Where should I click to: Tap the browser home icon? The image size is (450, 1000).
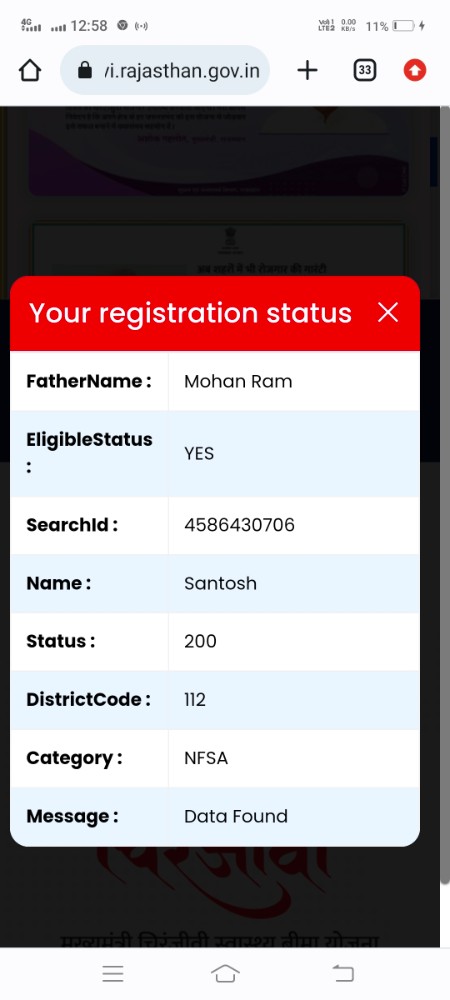[x=30, y=70]
